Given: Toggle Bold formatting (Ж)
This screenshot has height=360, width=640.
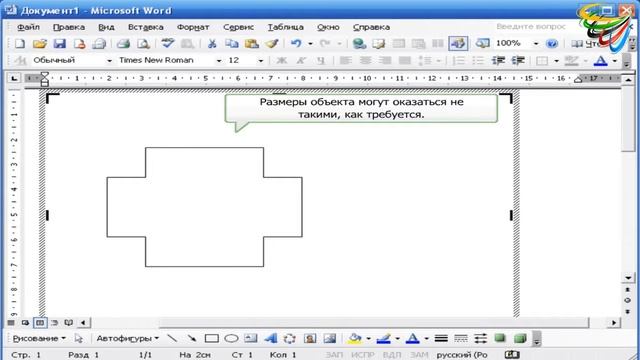Looking at the screenshot, I should (281, 60).
